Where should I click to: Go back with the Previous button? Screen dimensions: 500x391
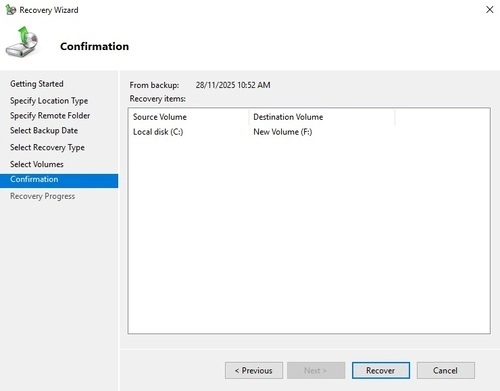[x=254, y=370]
